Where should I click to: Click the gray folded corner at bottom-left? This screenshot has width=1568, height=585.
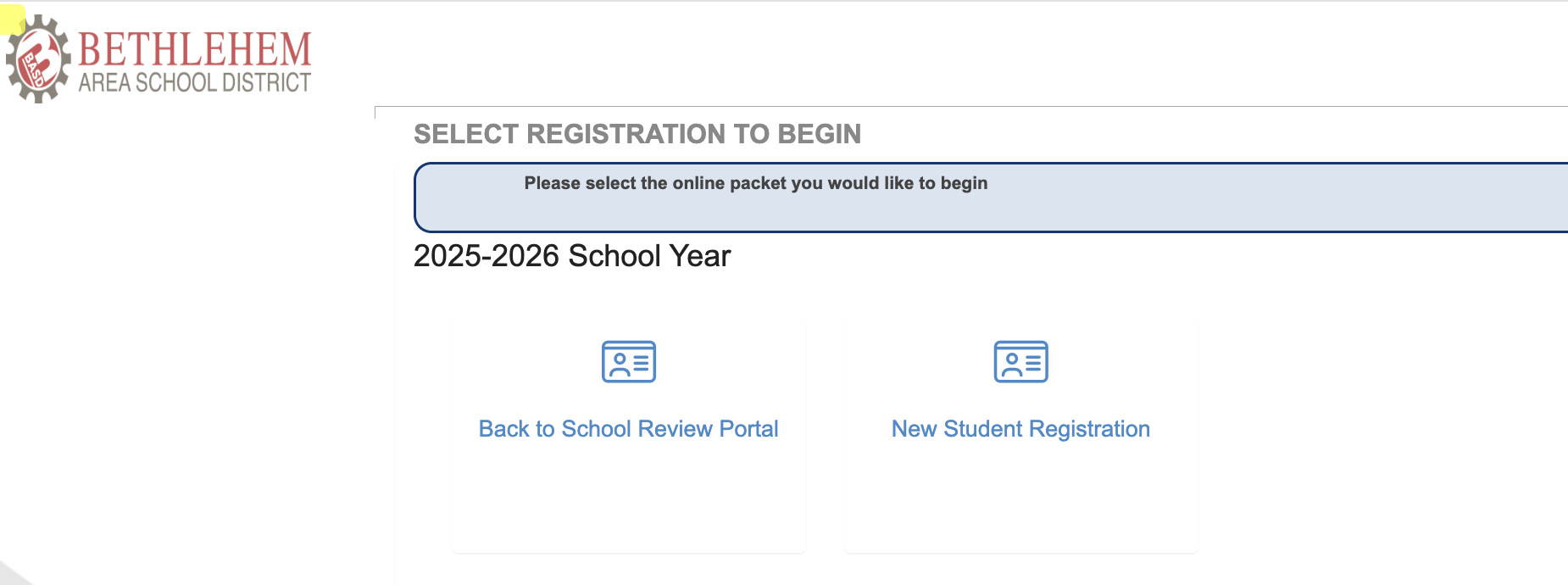(x=12, y=574)
